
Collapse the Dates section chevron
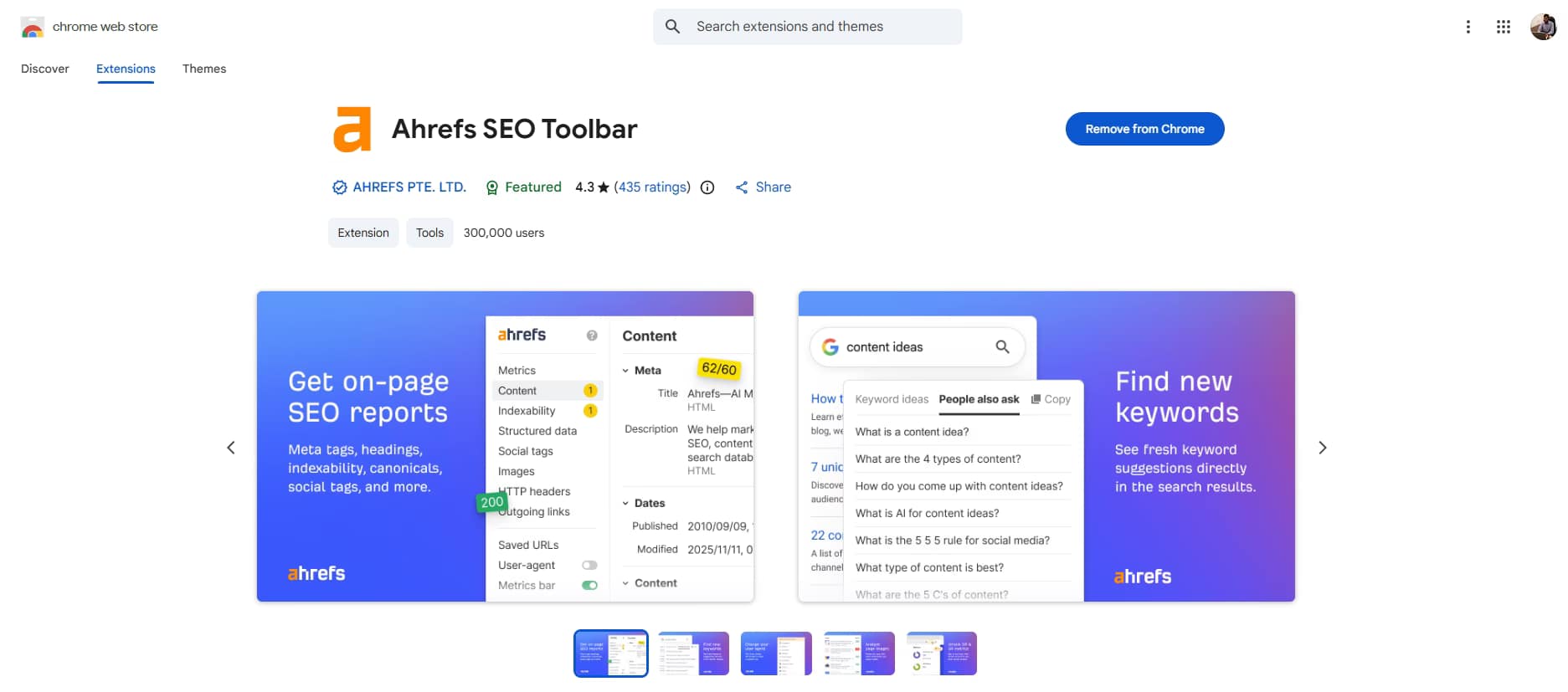pos(625,503)
